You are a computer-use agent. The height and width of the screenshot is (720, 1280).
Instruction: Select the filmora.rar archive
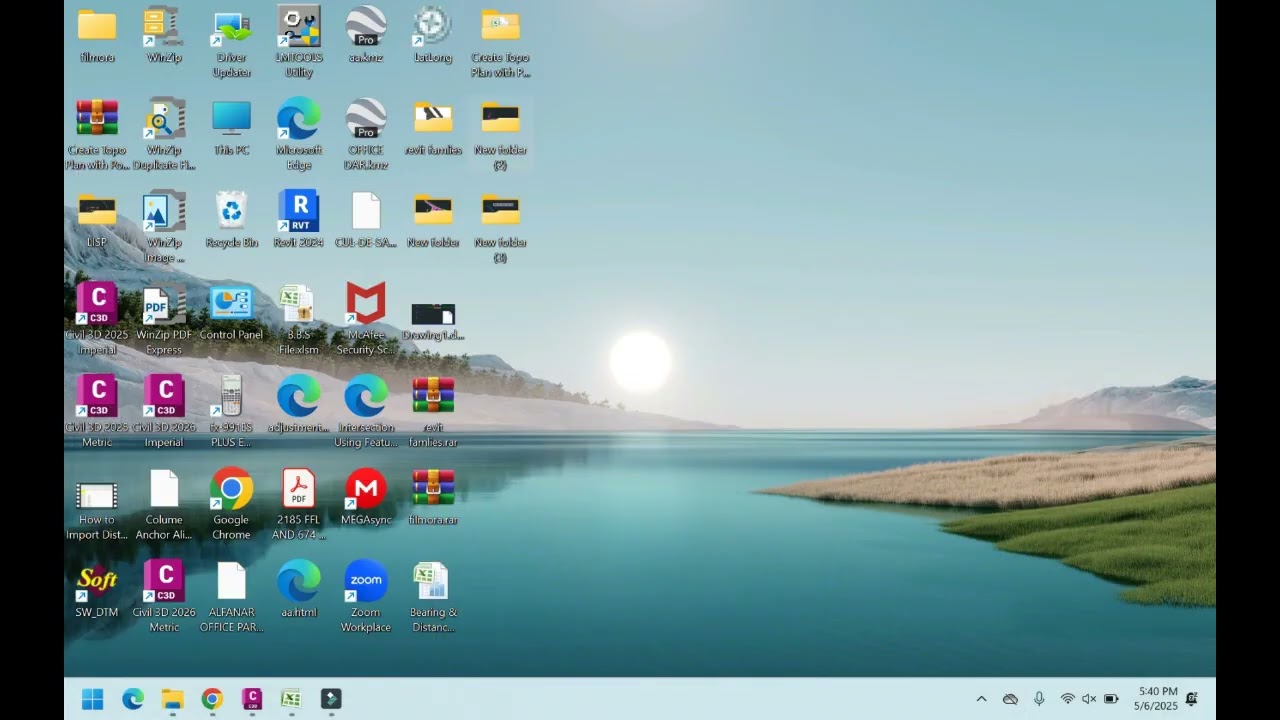[x=433, y=497]
